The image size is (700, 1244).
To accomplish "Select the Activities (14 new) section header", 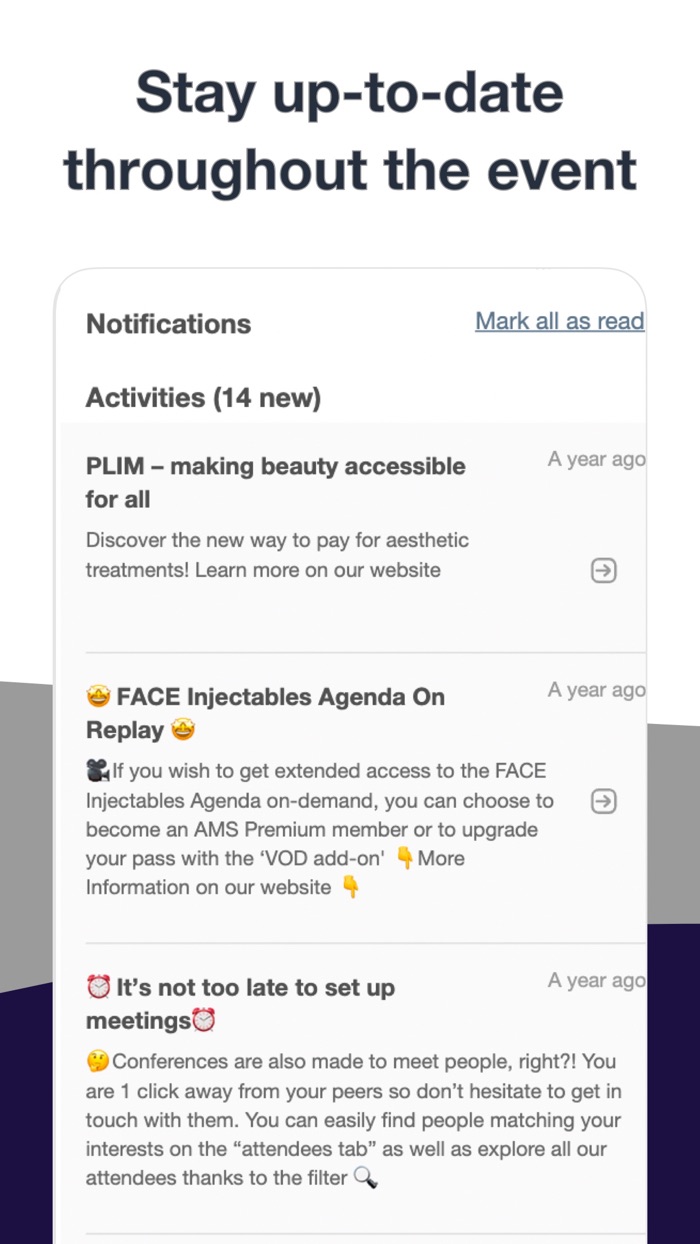I will coord(204,398).
